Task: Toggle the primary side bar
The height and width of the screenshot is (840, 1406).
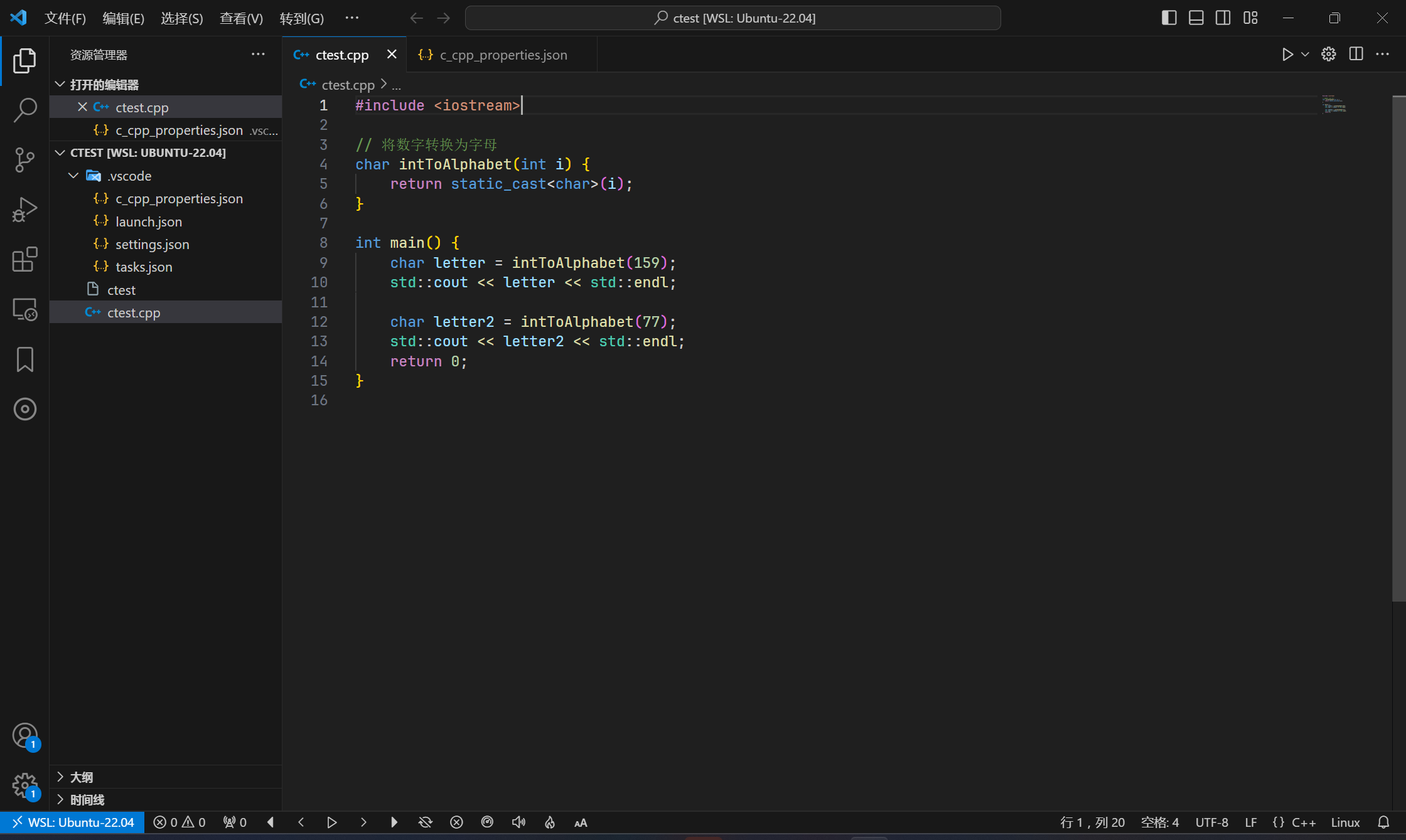Action: click(1169, 18)
